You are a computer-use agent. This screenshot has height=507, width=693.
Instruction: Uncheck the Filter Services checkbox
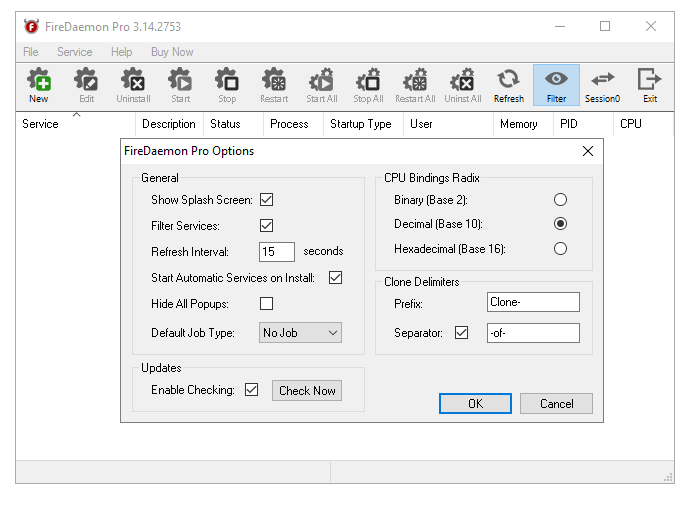[x=267, y=225]
